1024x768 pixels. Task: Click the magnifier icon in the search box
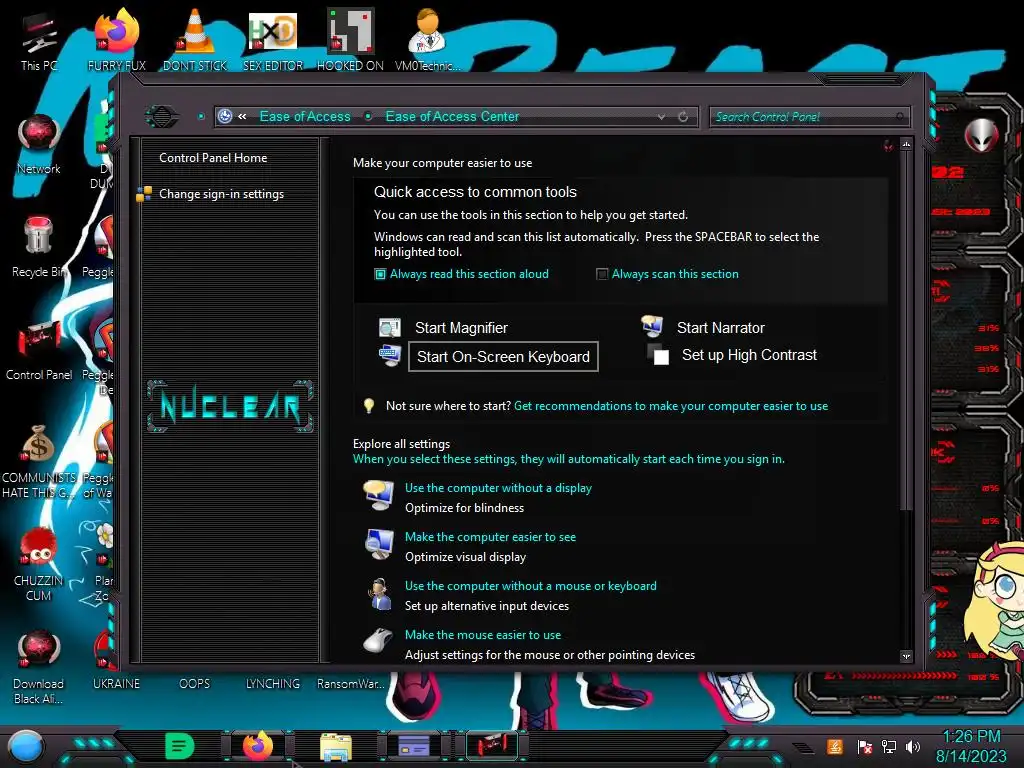[900, 117]
